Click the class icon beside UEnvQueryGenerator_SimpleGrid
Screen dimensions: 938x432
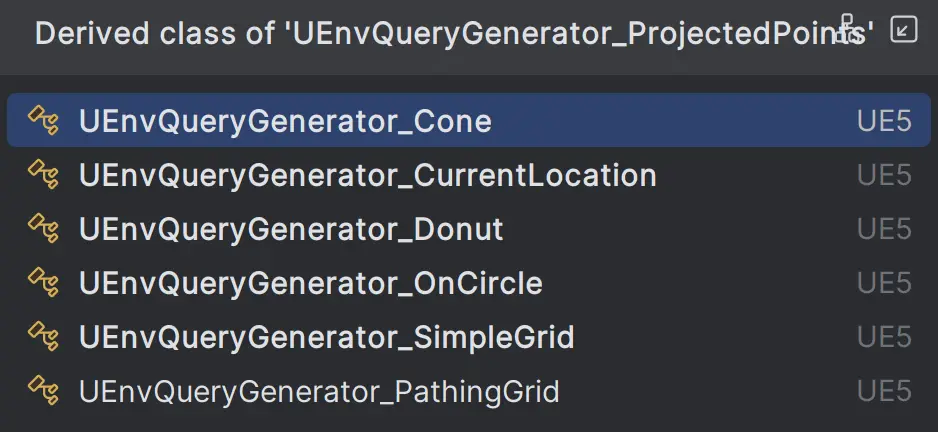click(43, 337)
